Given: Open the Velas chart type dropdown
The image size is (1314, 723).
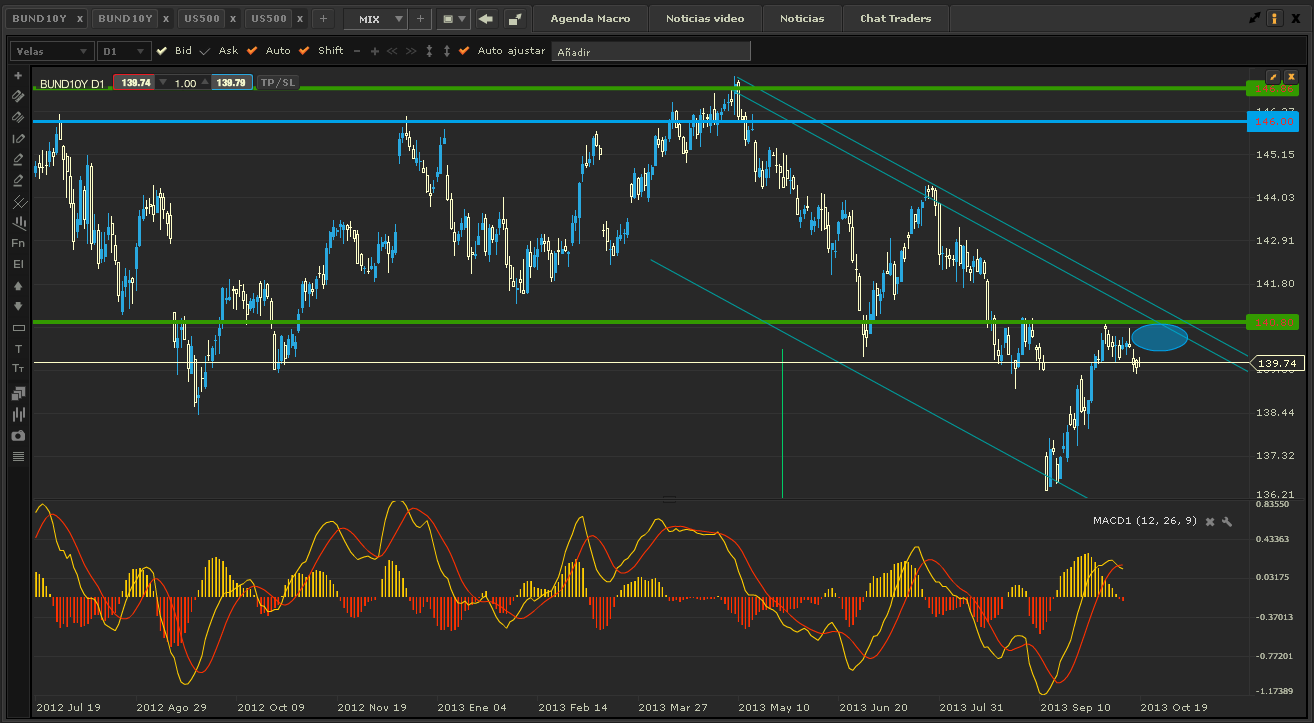Looking at the screenshot, I should [52, 51].
